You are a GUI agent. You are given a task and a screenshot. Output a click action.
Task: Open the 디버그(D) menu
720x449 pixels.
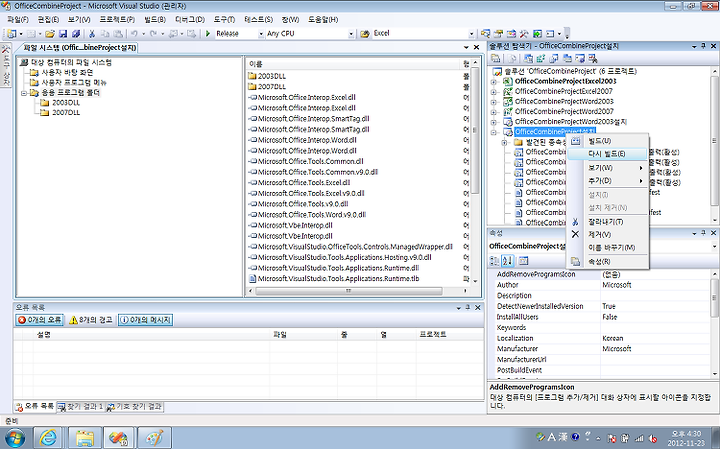click(190, 19)
